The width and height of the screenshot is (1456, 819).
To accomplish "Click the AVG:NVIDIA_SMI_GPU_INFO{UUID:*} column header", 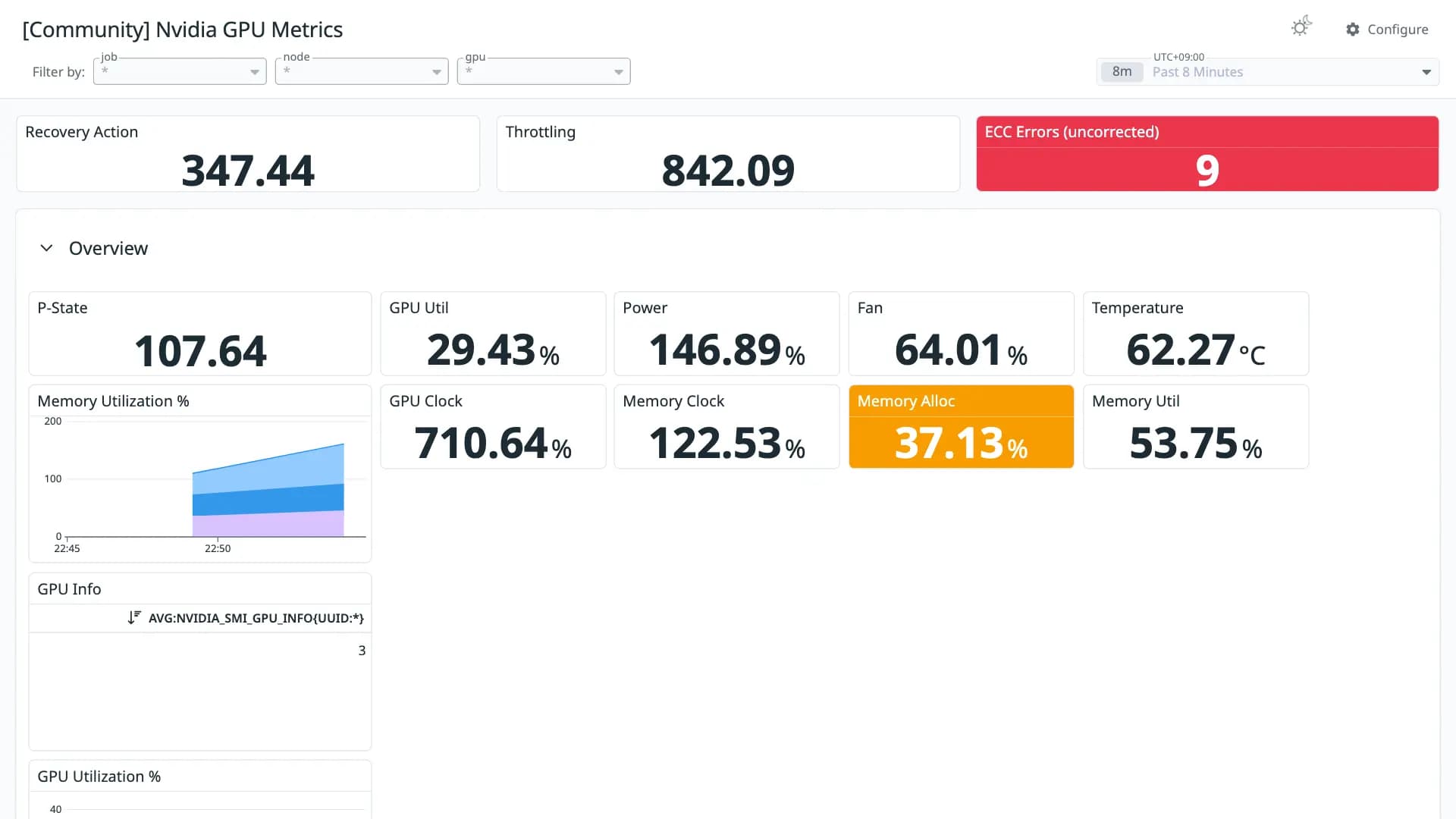I will coord(256,618).
